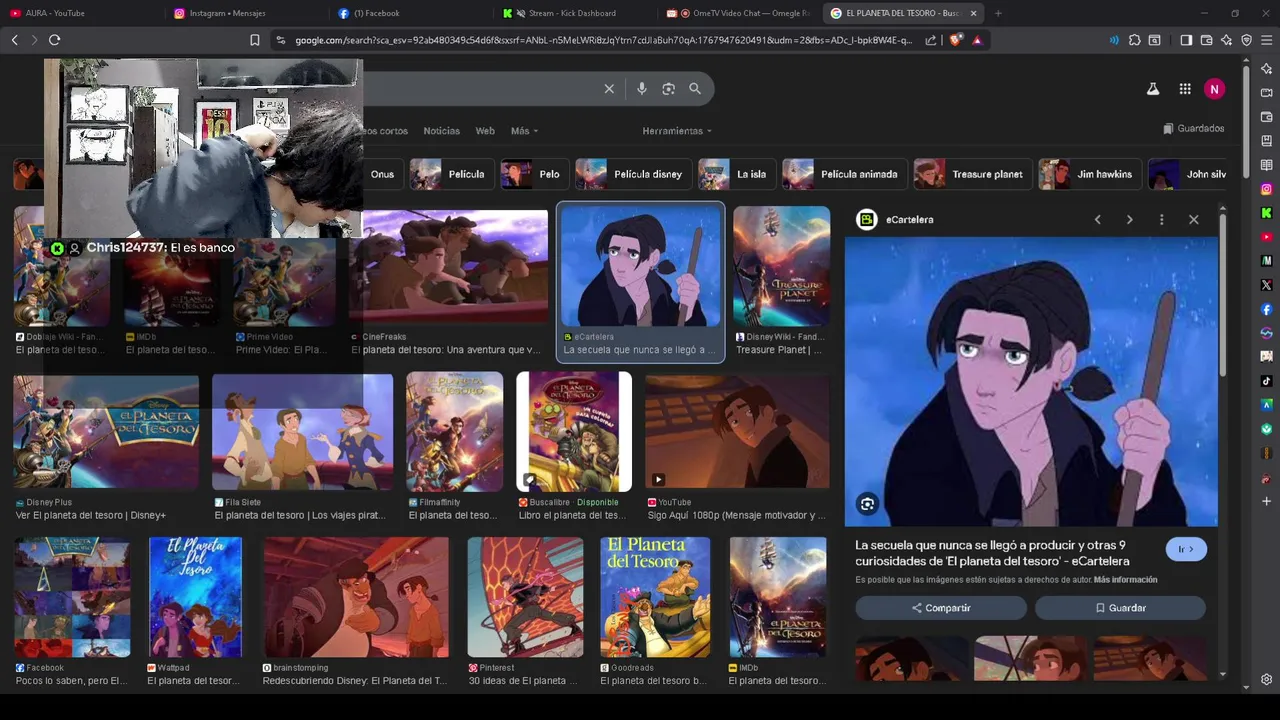Open TikTok icon in the browser sidebar
This screenshot has height=720, width=1280.
(x=1266, y=381)
